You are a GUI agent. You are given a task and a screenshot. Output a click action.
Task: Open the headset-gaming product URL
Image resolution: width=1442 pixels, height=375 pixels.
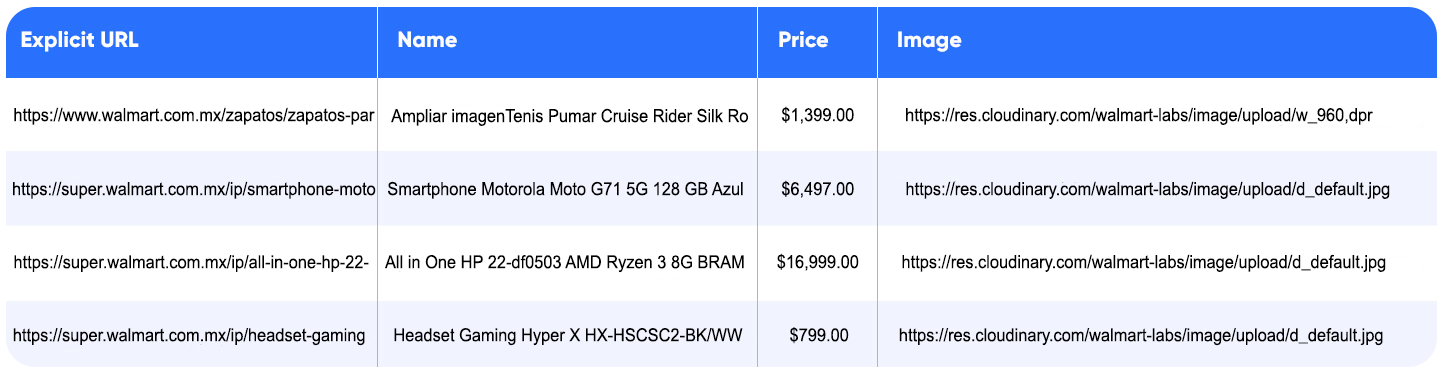click(x=189, y=336)
